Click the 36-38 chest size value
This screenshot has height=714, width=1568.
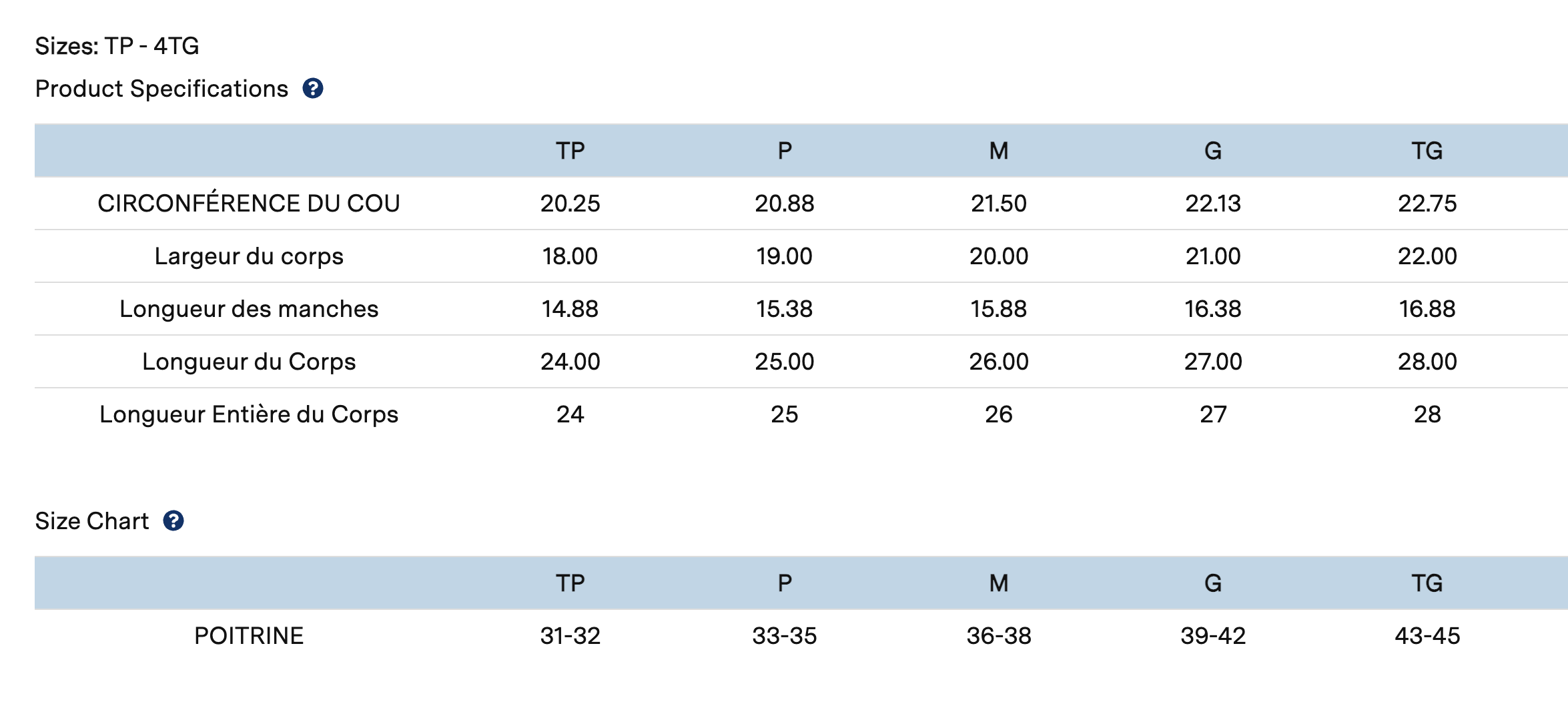(x=999, y=636)
